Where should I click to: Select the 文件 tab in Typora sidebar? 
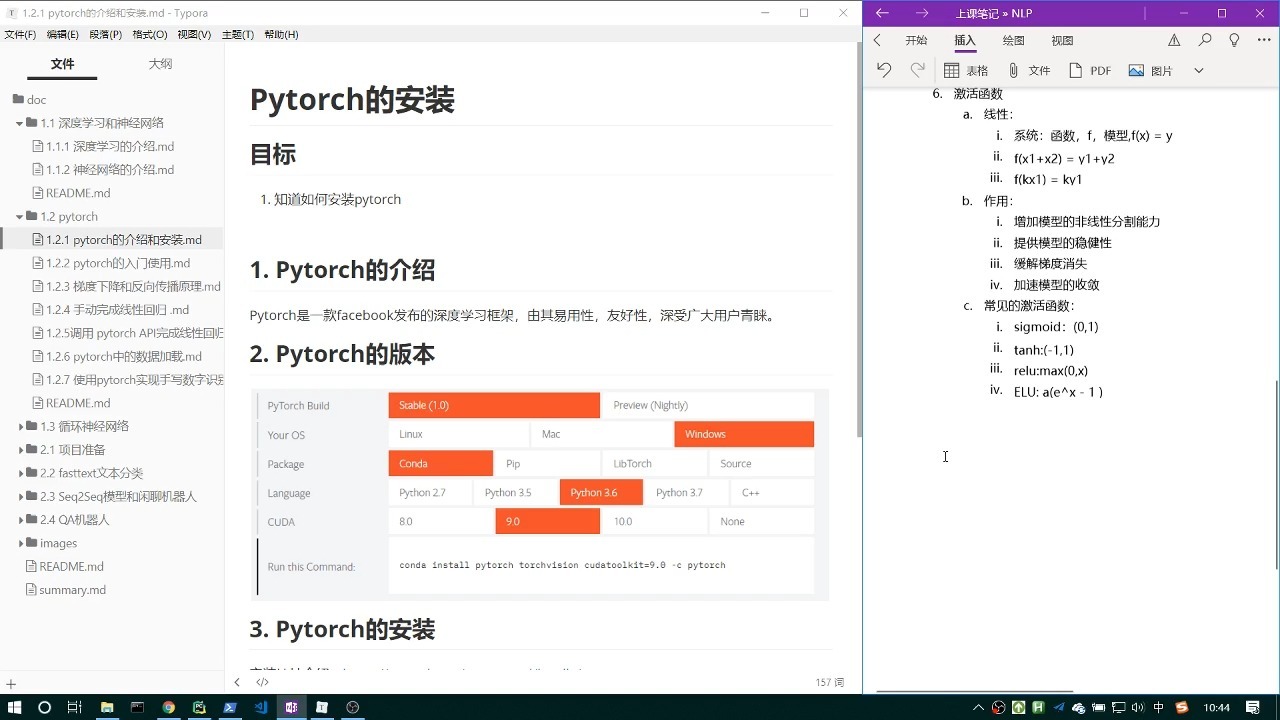pos(63,64)
